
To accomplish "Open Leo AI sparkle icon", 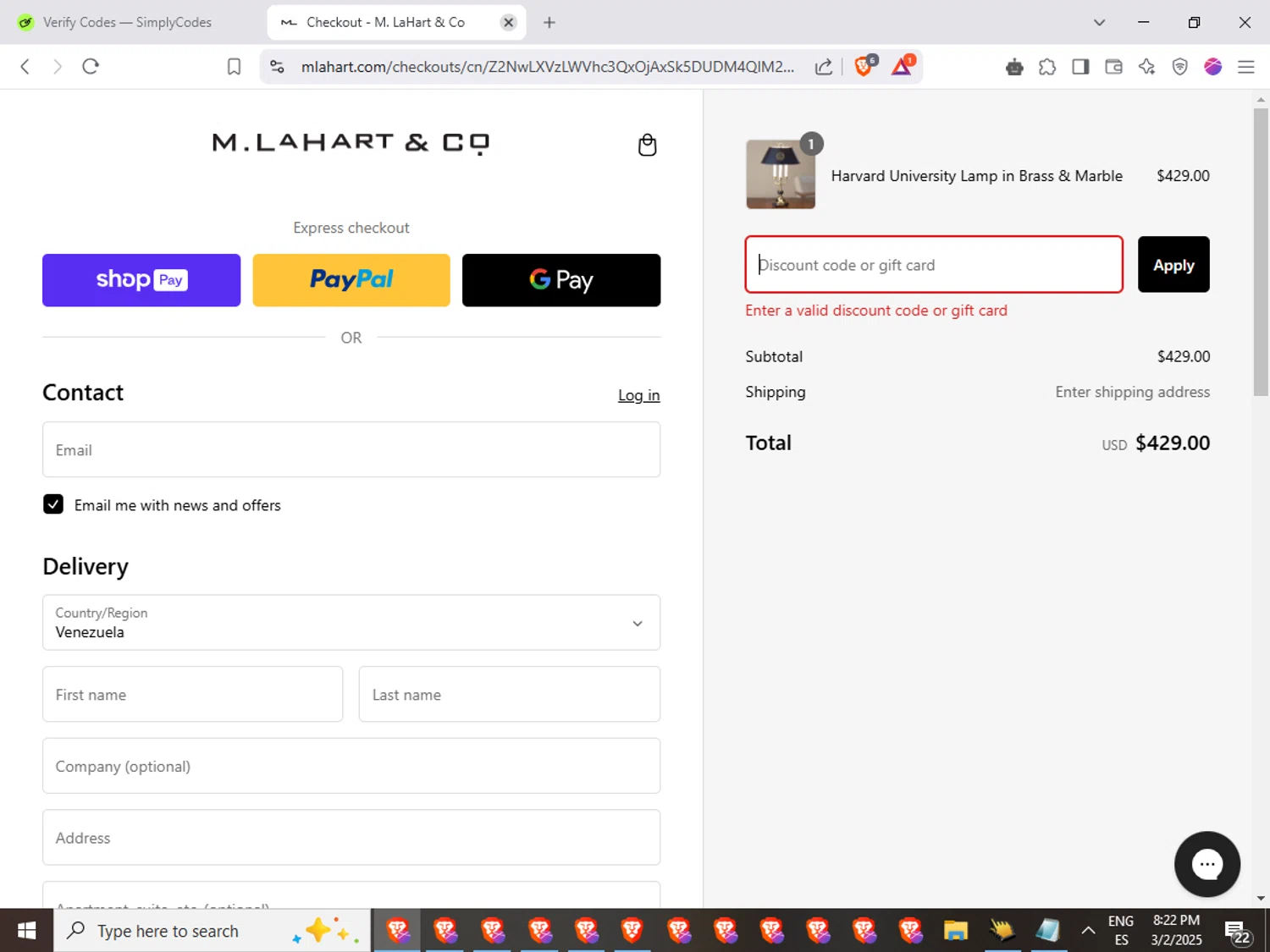I will coord(1146,67).
